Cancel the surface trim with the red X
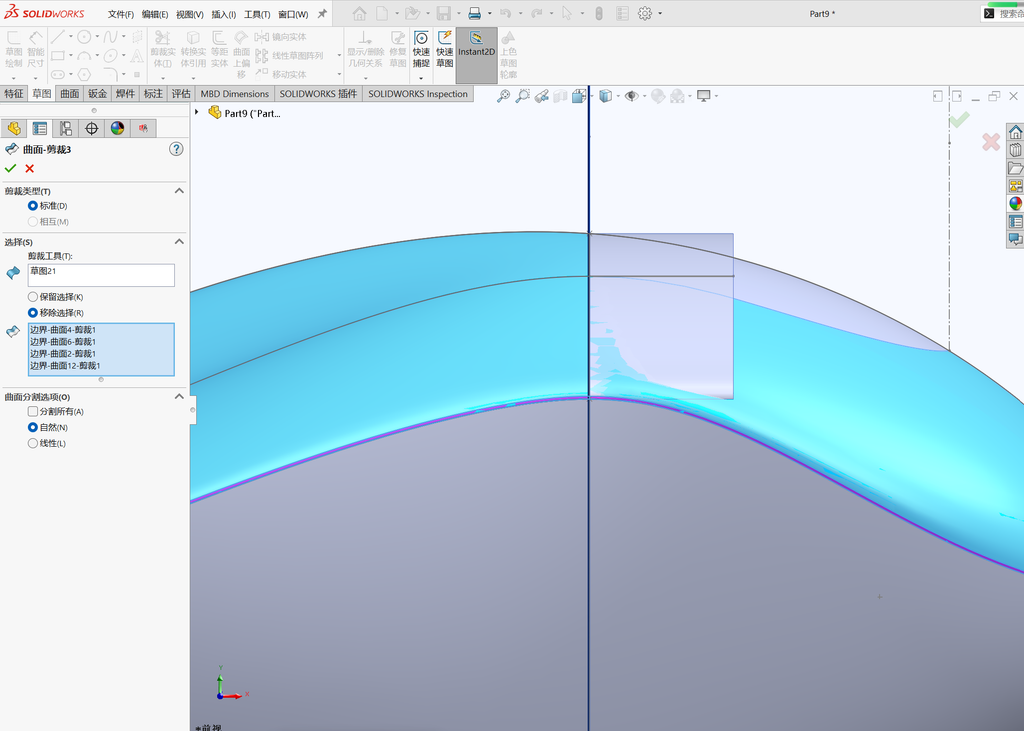The height and width of the screenshot is (731, 1024). pyautogui.click(x=29, y=169)
